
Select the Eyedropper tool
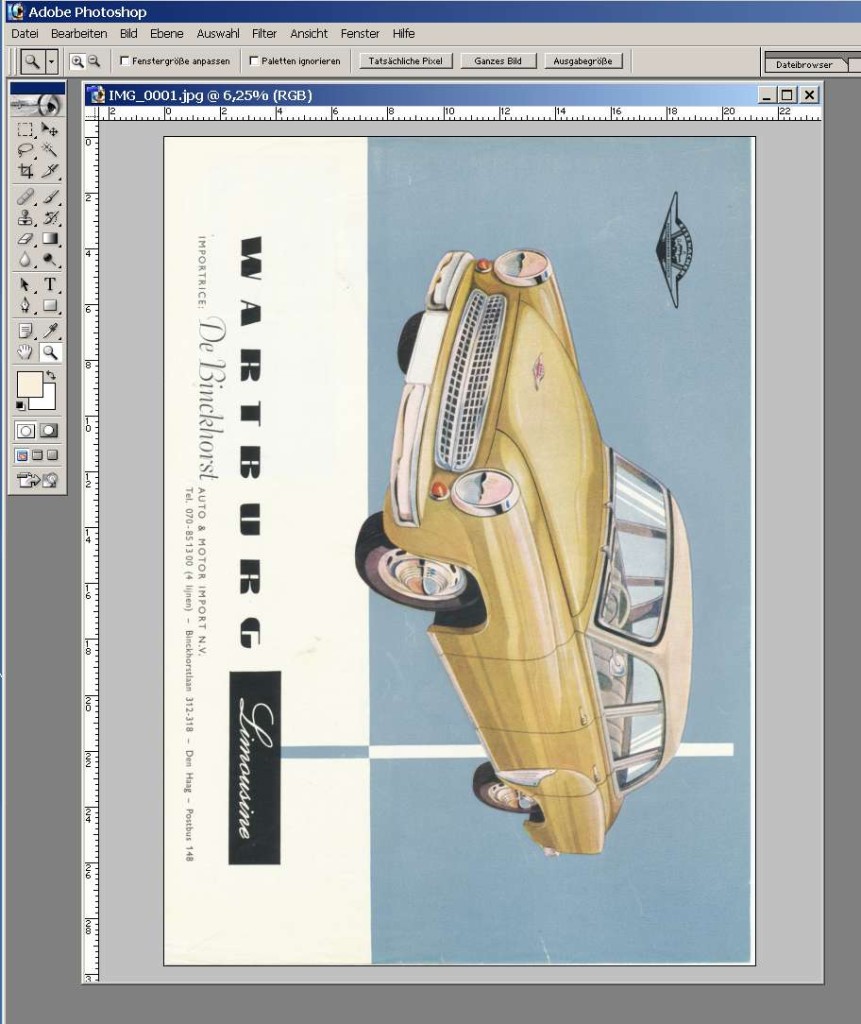click(x=50, y=331)
